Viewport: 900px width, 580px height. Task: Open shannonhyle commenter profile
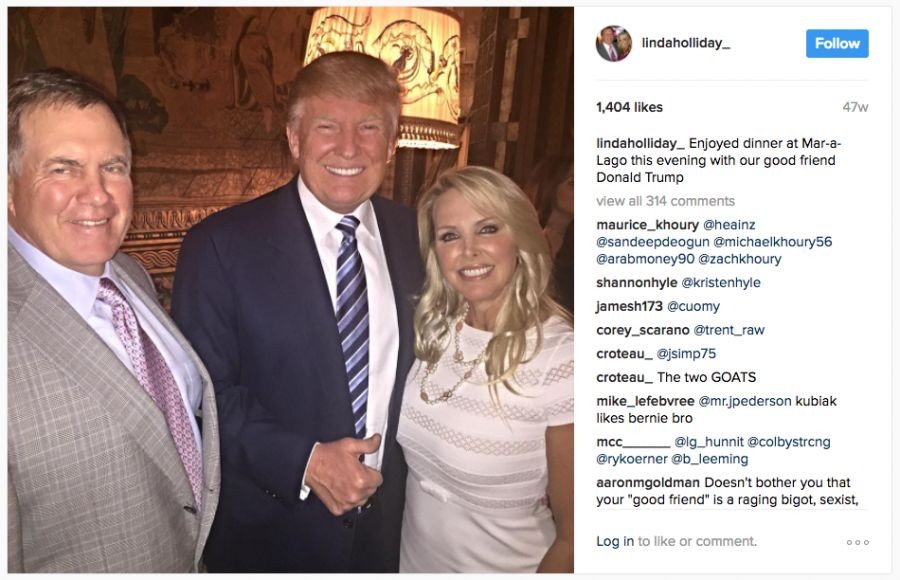point(637,283)
